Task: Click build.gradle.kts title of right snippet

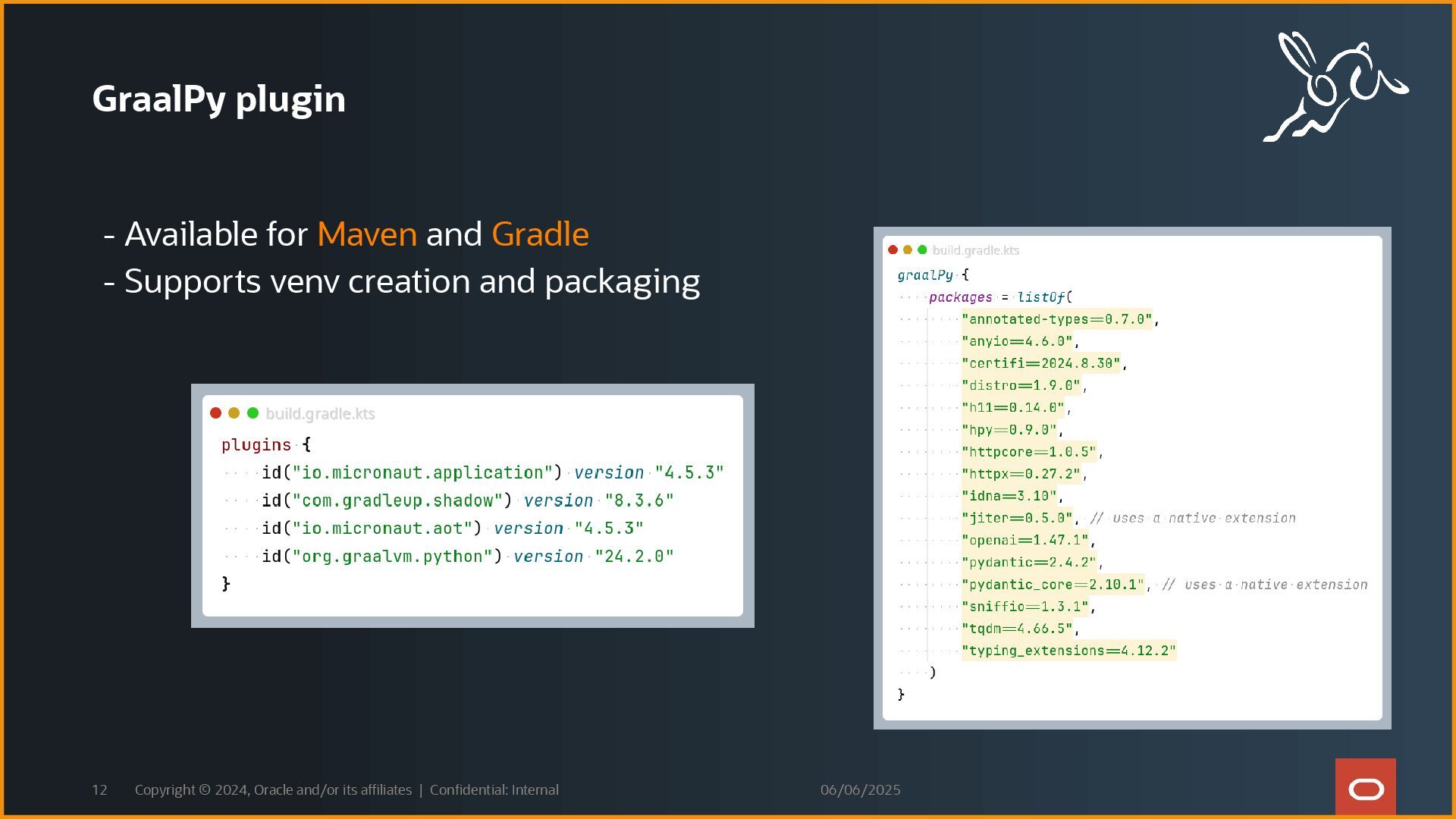Action: 975,250
